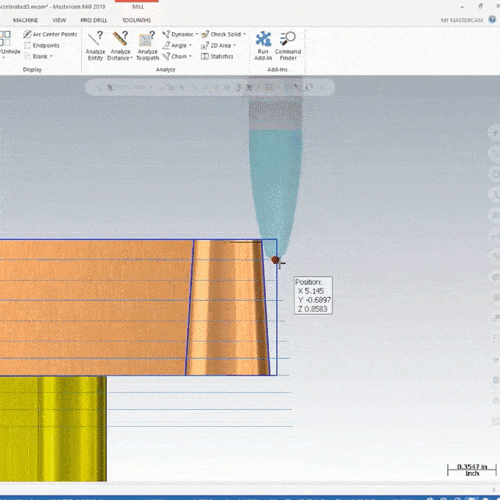Launch the Analyze Toolpath tool
The width and height of the screenshot is (500, 500).
pos(147,45)
